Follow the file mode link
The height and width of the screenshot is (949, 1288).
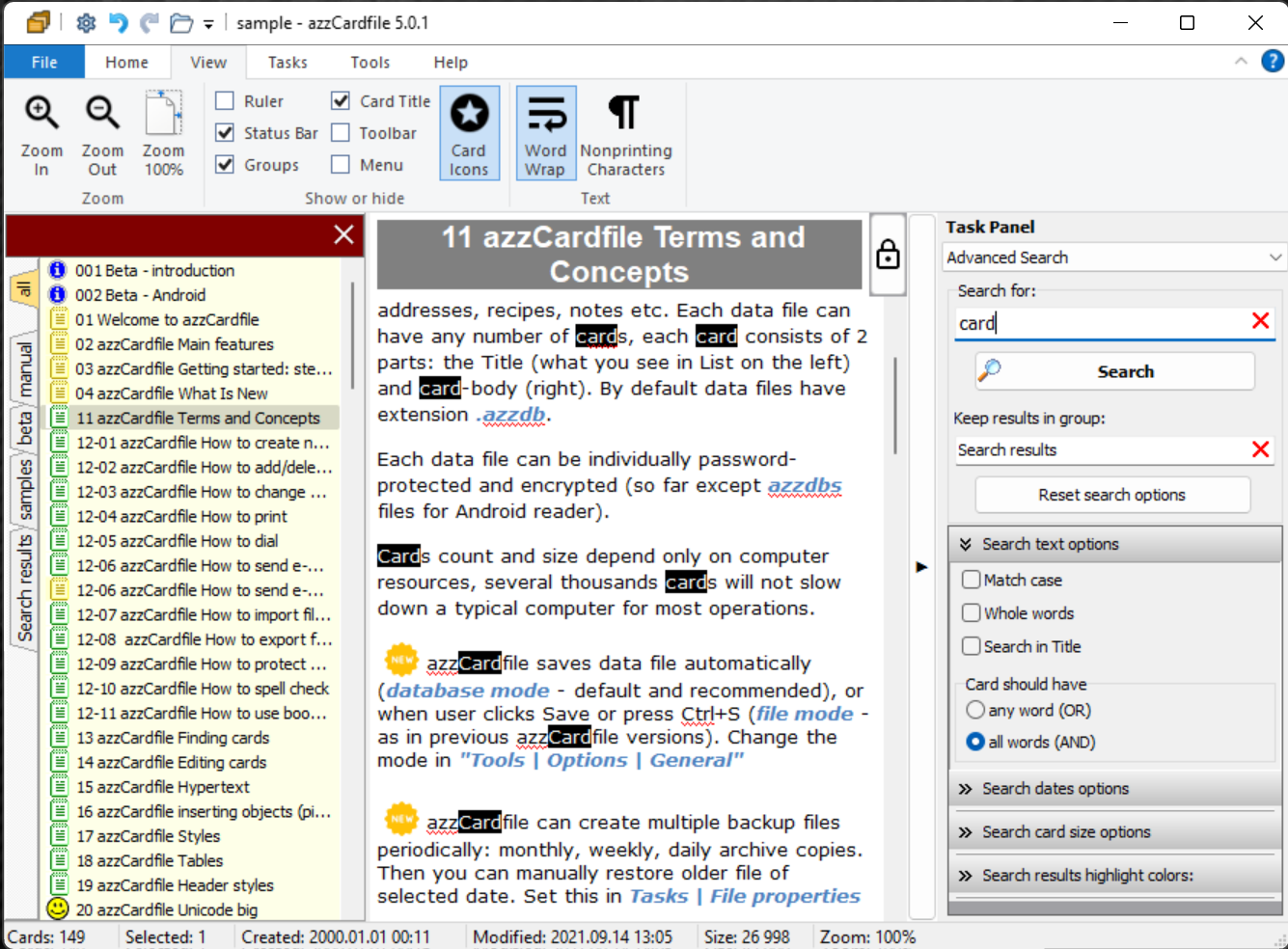pyautogui.click(x=805, y=714)
